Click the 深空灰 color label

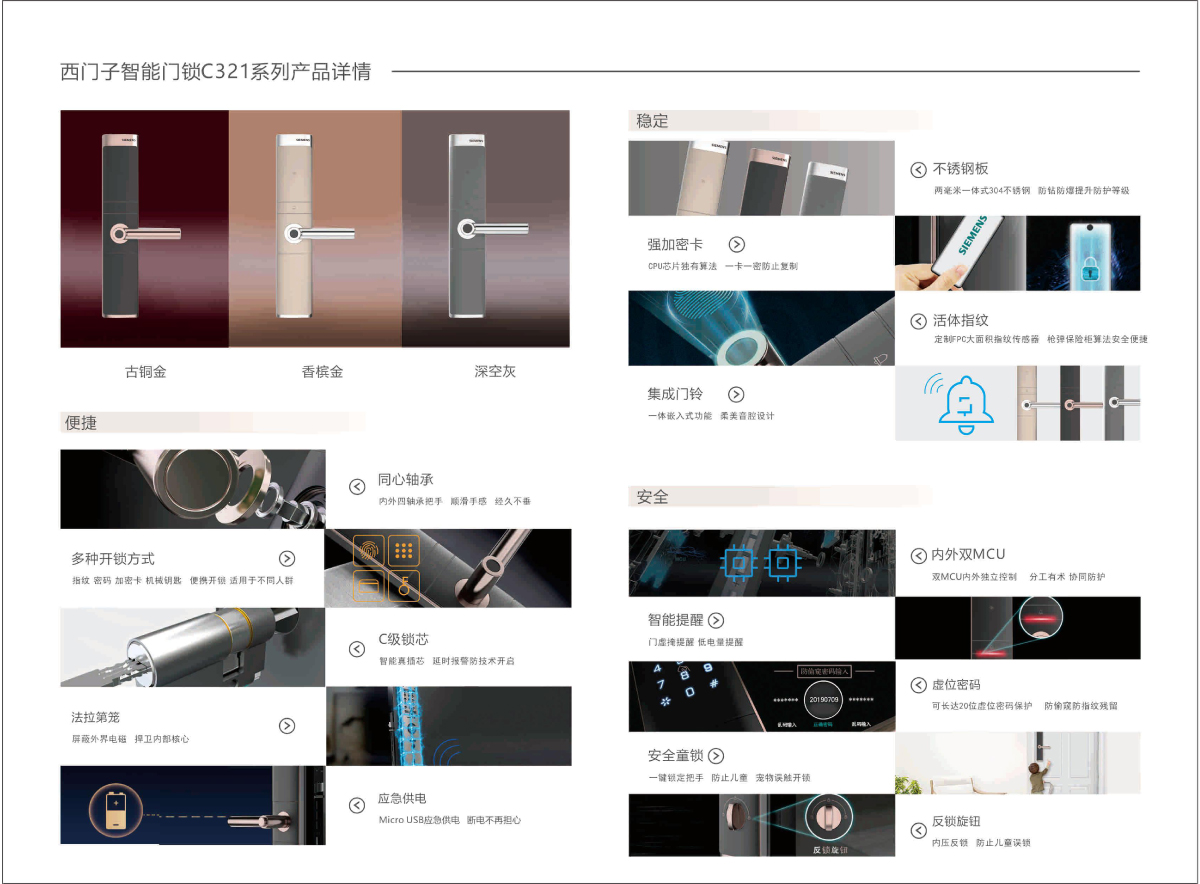tap(495, 372)
